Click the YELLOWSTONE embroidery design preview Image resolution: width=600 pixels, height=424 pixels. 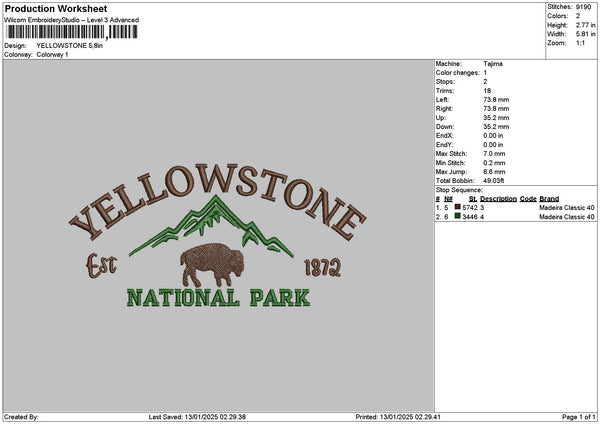[217, 235]
